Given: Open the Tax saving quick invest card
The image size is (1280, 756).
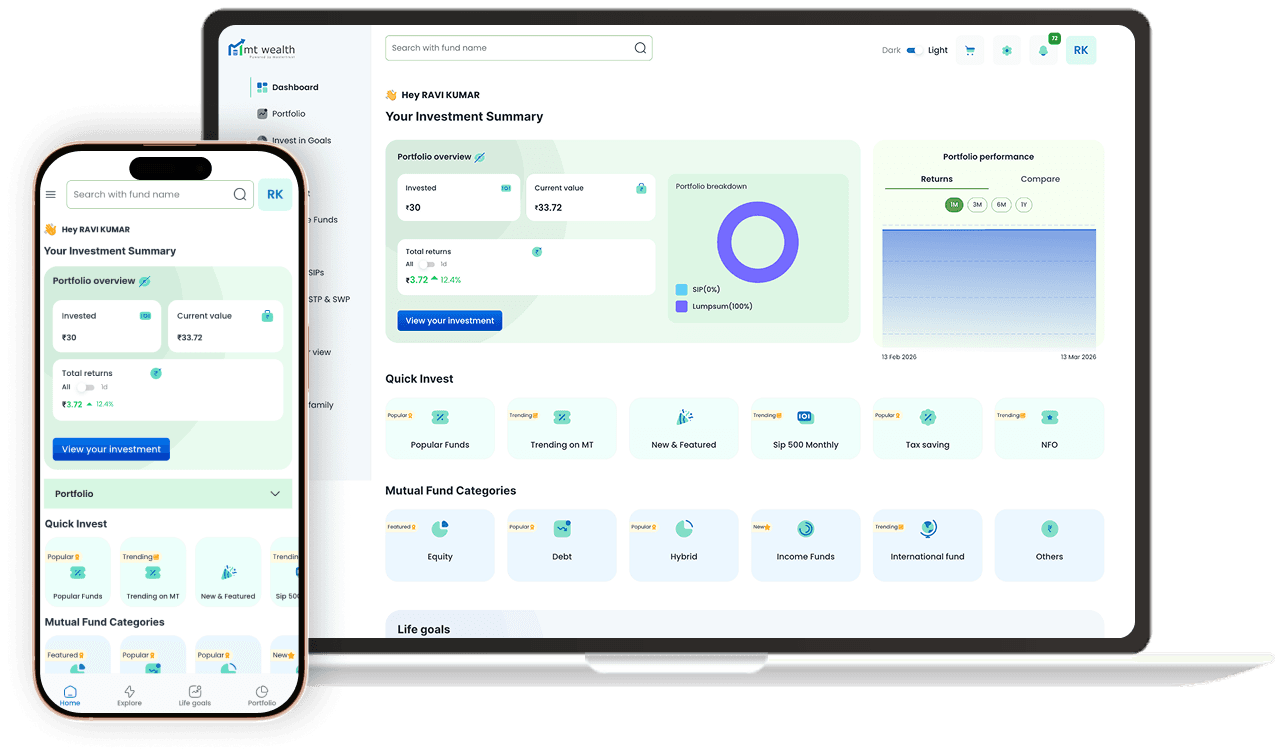Looking at the screenshot, I should (927, 428).
